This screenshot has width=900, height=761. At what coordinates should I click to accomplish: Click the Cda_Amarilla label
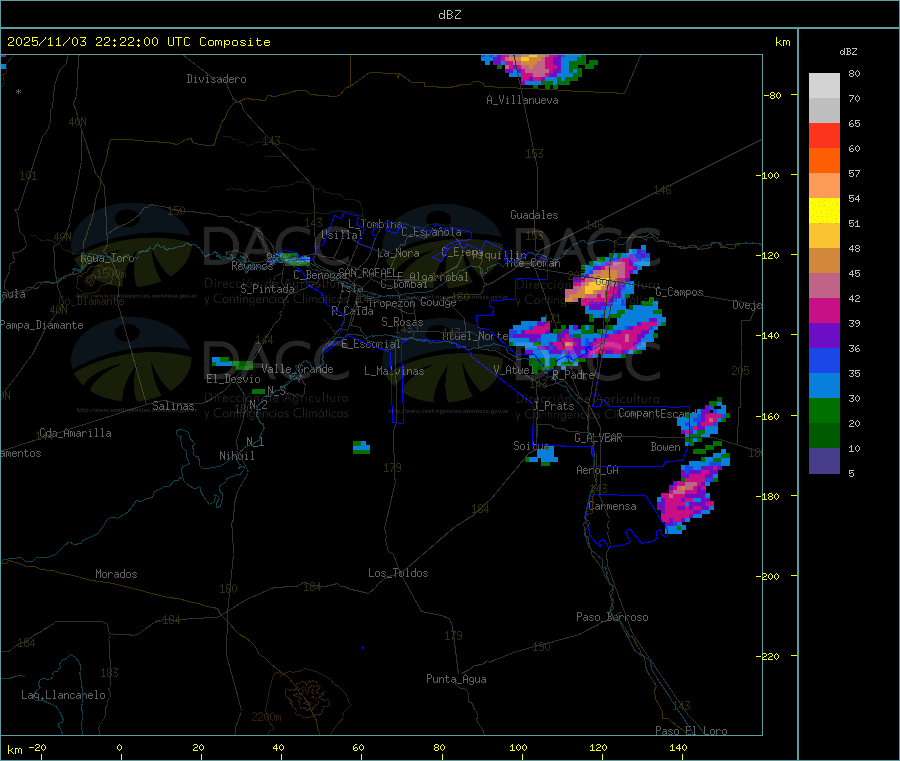pos(75,433)
